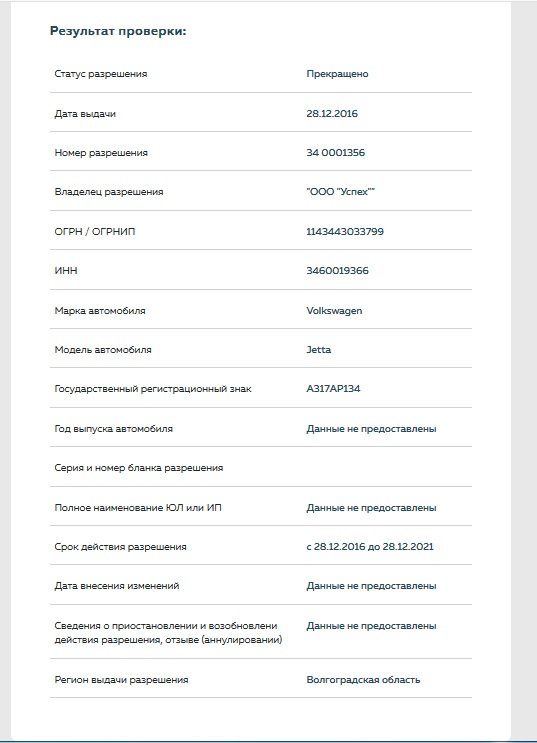Viewport: 537px width, 743px height.
Task: Click the "Государственный регистрационный знак" label
Action: coord(153,389)
